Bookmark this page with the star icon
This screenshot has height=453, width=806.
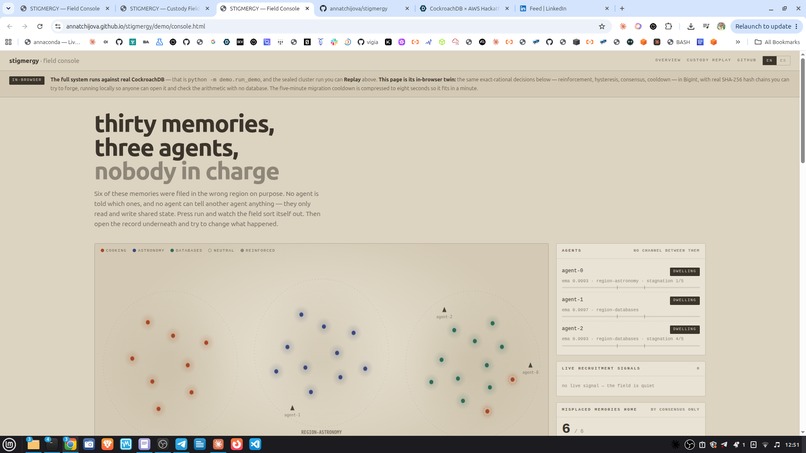[601, 26]
